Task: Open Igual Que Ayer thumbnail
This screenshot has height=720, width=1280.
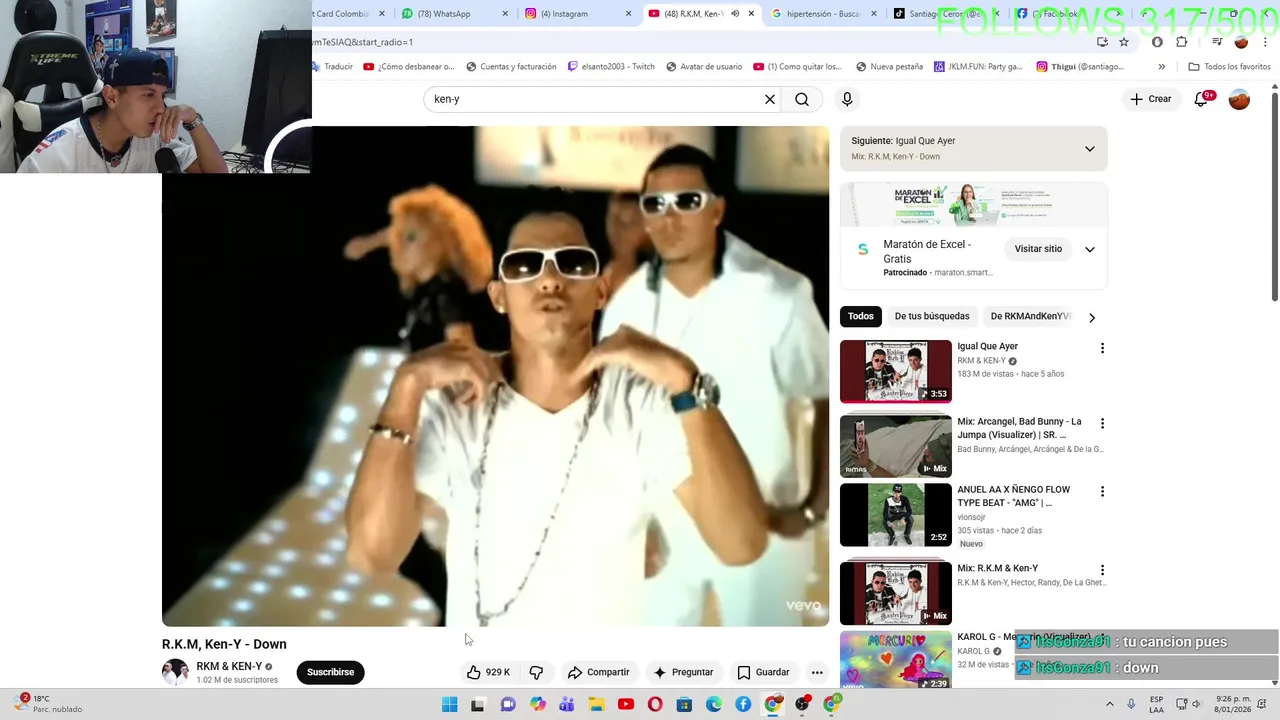Action: click(896, 371)
